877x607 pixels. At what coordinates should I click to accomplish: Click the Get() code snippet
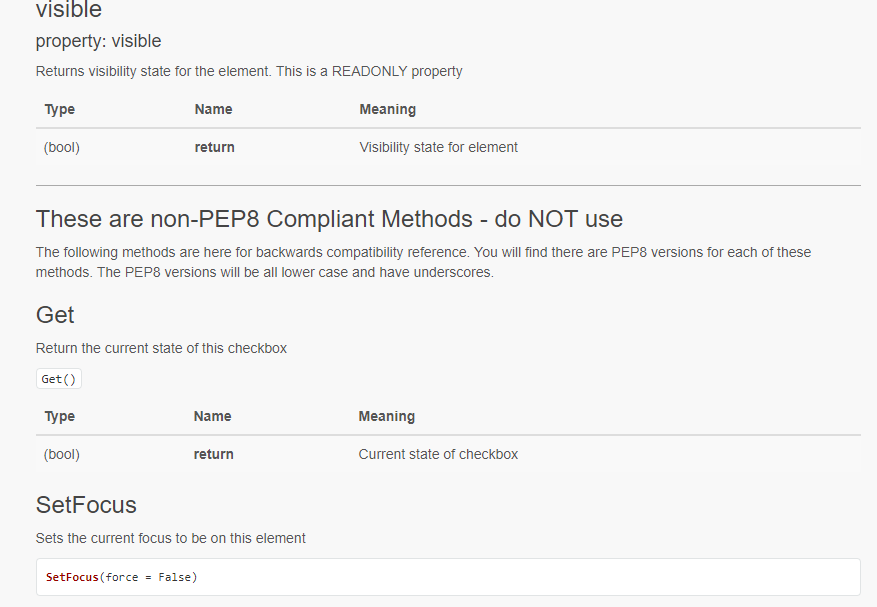click(57, 378)
